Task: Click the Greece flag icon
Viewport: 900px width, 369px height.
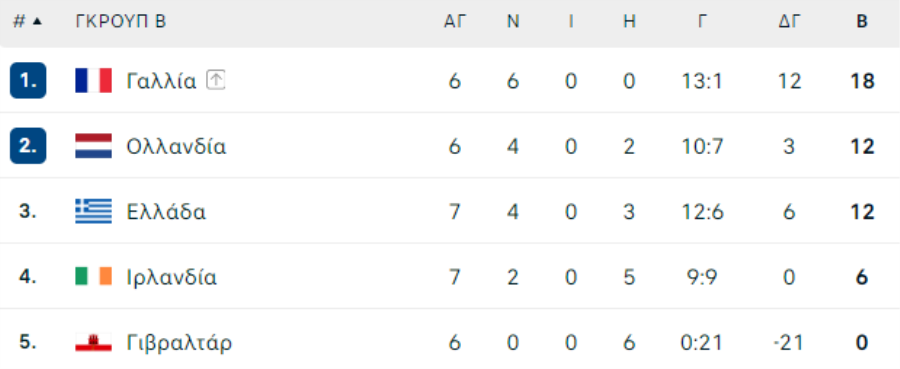Action: pyautogui.click(x=94, y=212)
